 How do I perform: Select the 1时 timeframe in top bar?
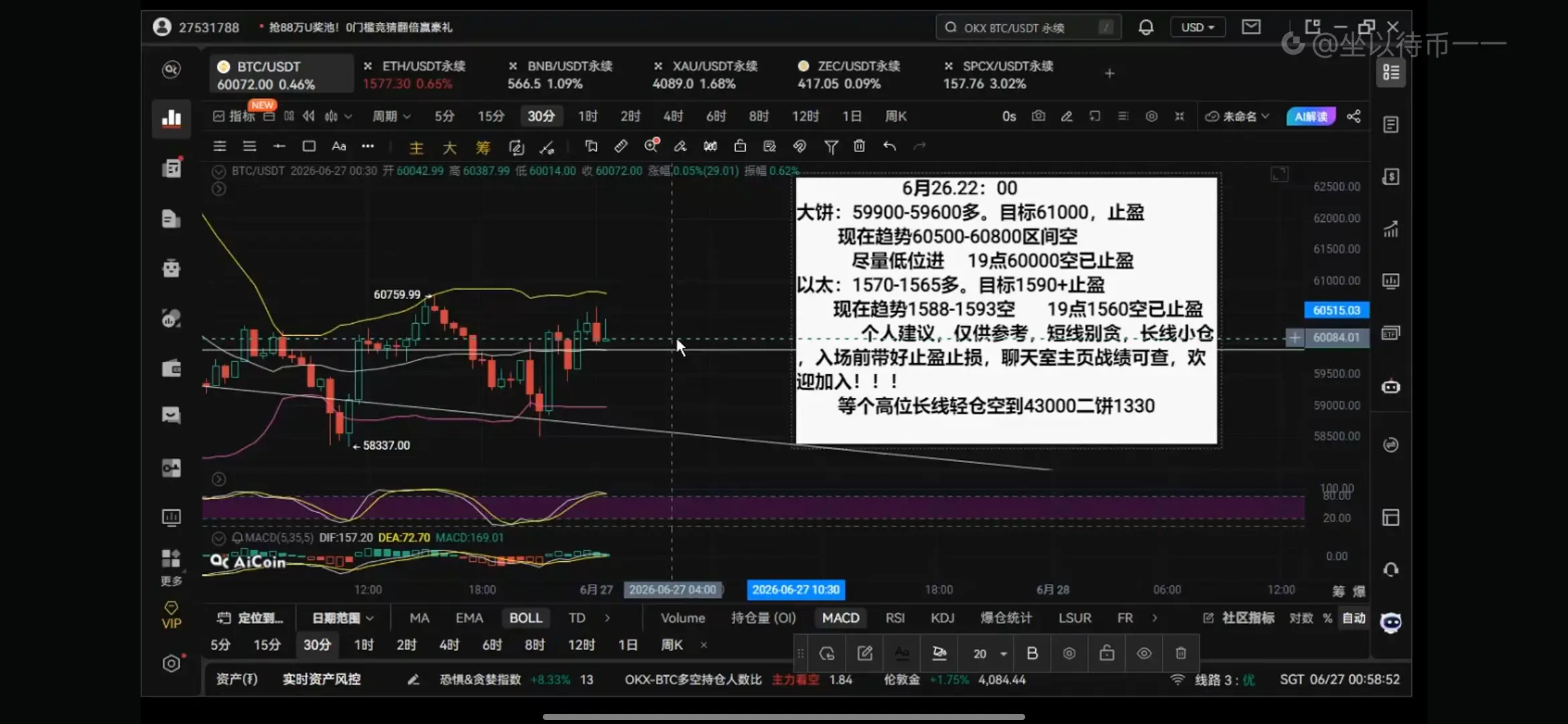pyautogui.click(x=588, y=116)
